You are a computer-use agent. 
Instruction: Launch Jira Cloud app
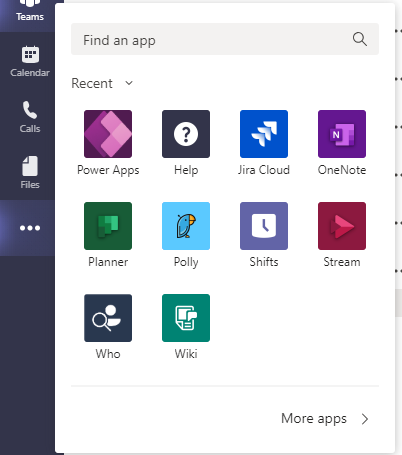[264, 134]
